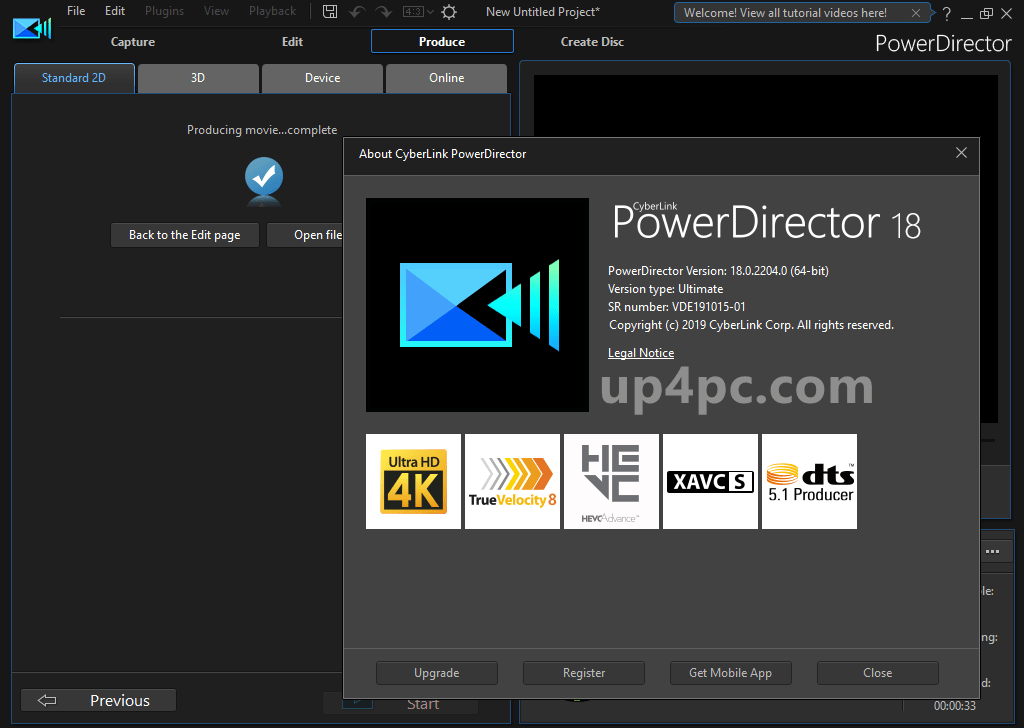Dismiss the tutorial videos welcome banner
1024x728 pixels.
(x=916, y=12)
